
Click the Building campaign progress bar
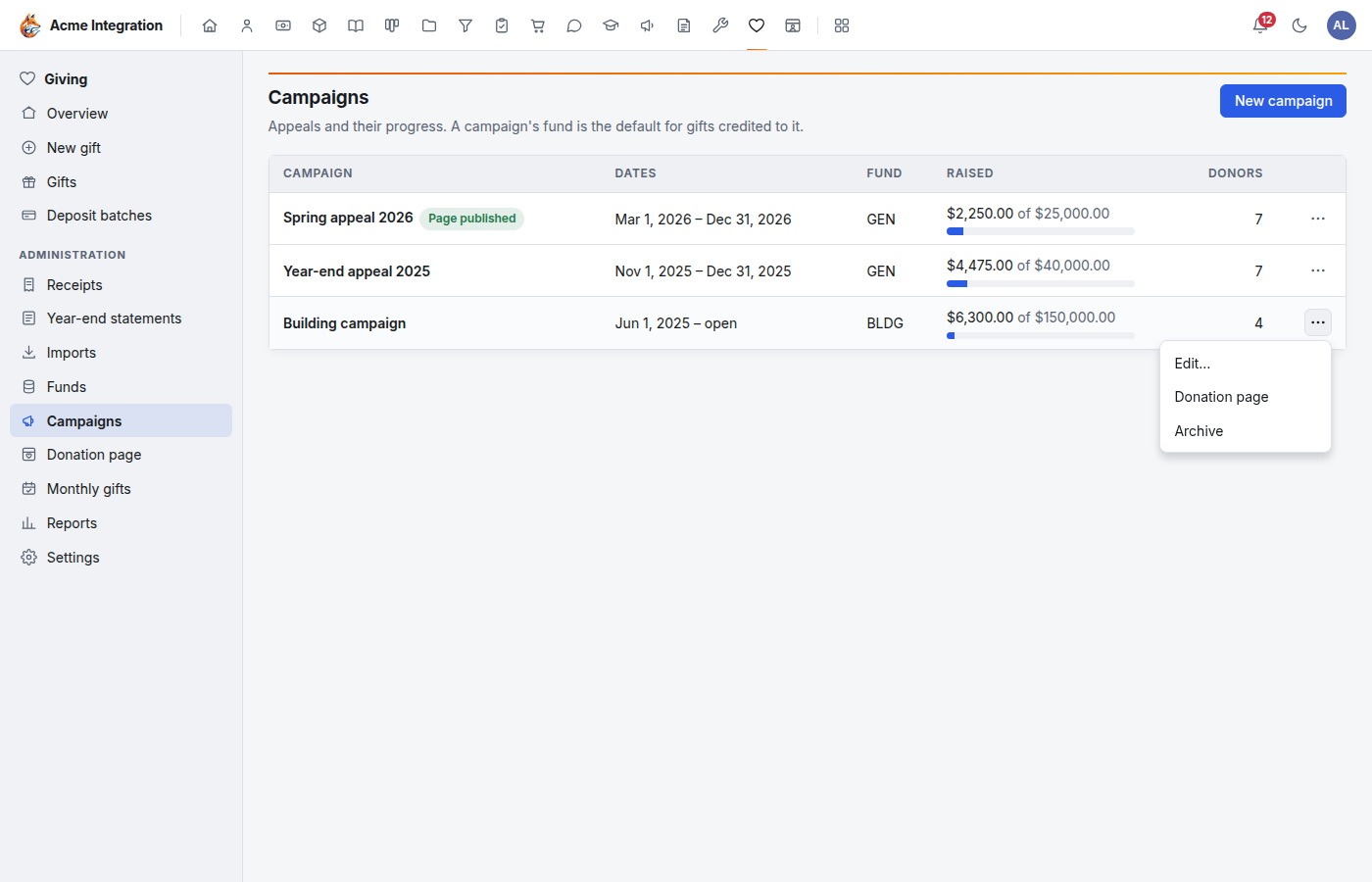[1041, 335]
